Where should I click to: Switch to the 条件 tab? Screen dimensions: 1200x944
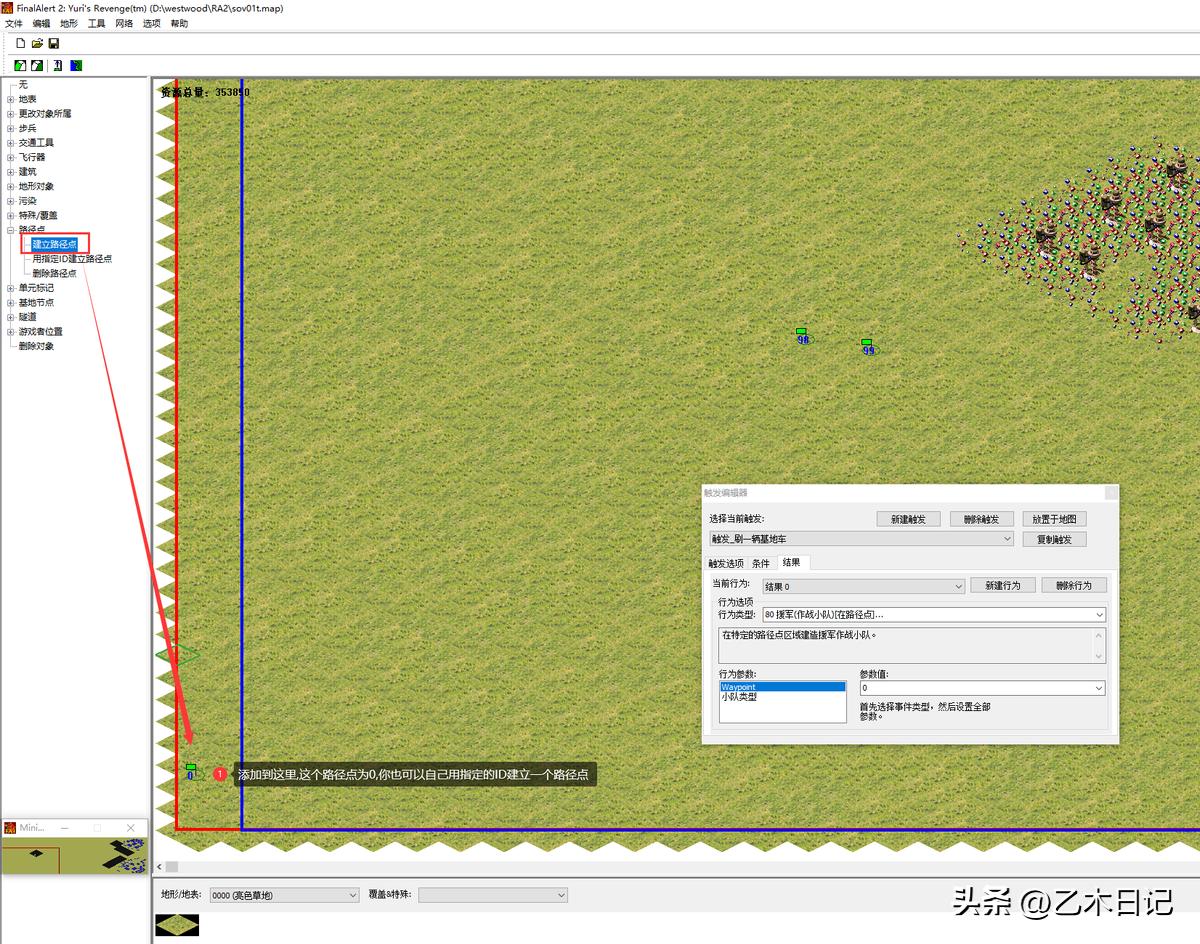click(x=761, y=563)
